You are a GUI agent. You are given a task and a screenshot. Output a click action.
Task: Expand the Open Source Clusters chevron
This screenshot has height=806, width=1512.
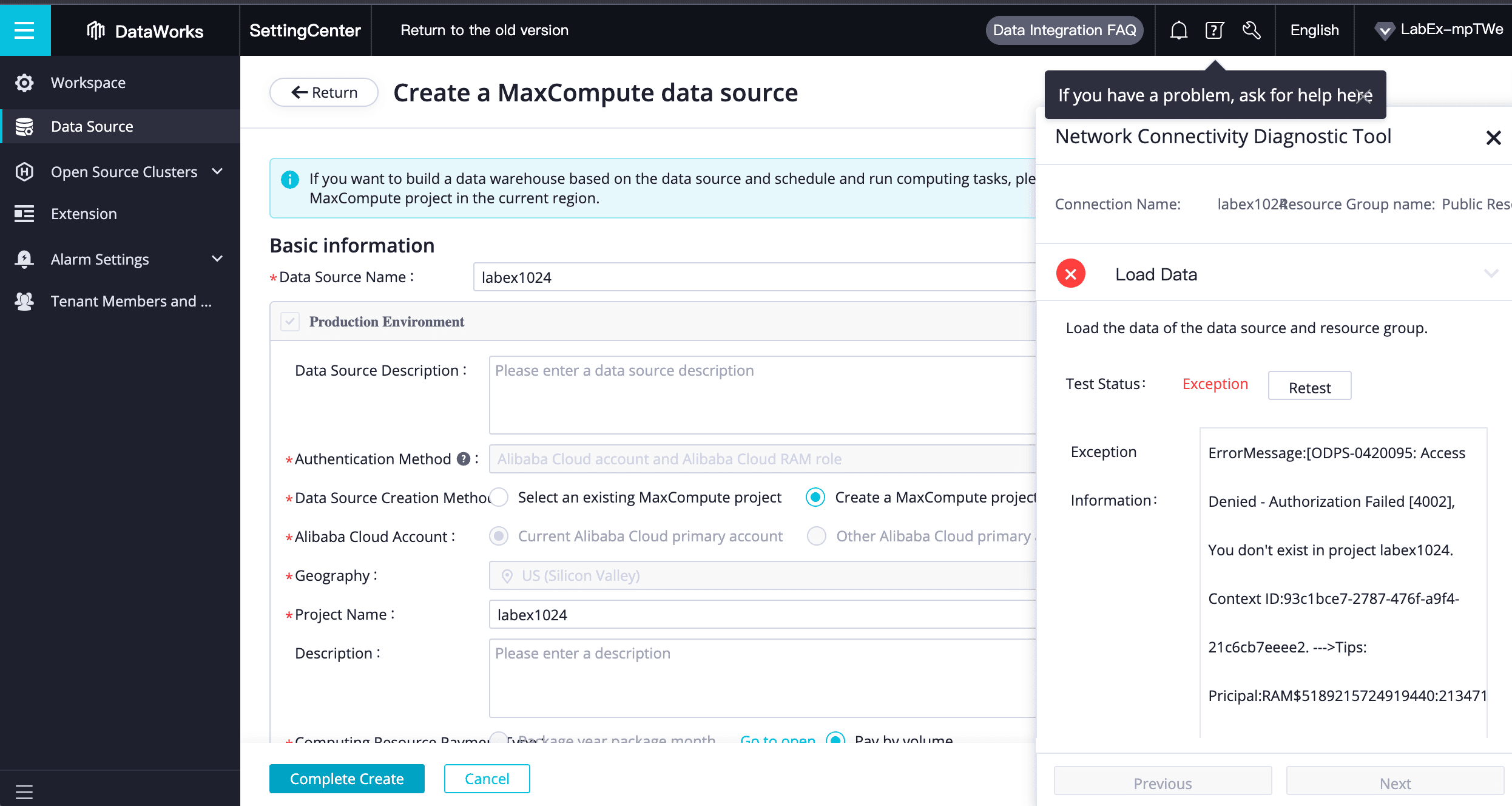(217, 172)
